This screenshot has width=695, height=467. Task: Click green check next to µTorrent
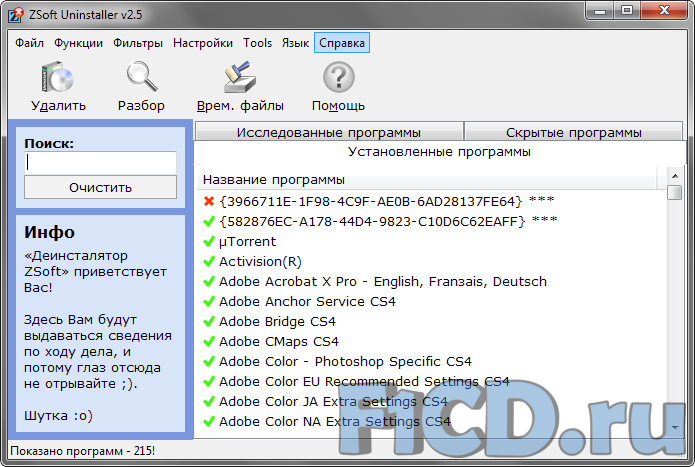208,241
